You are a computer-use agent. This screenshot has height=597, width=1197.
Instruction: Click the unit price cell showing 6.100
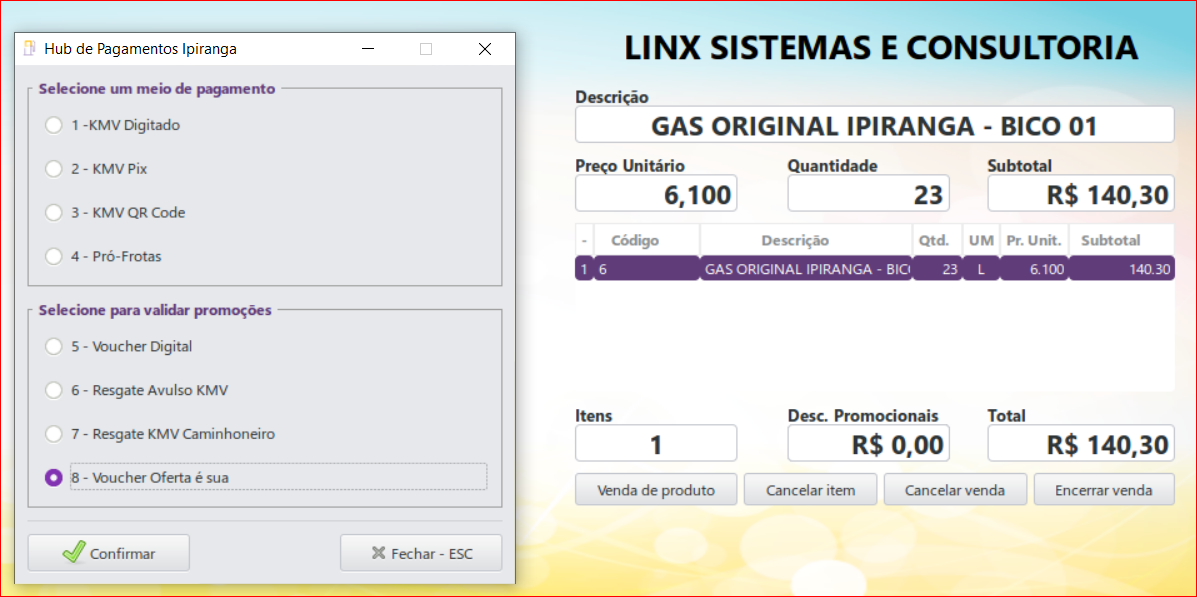(1034, 269)
